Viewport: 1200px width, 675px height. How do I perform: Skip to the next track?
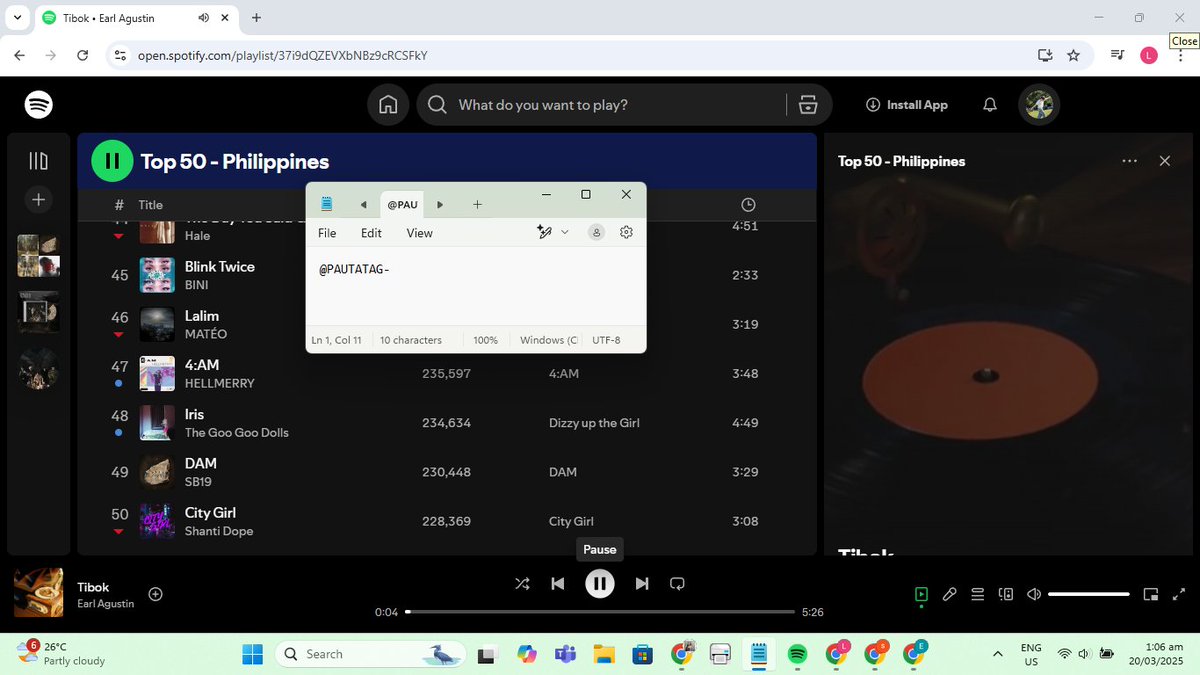[x=642, y=584]
